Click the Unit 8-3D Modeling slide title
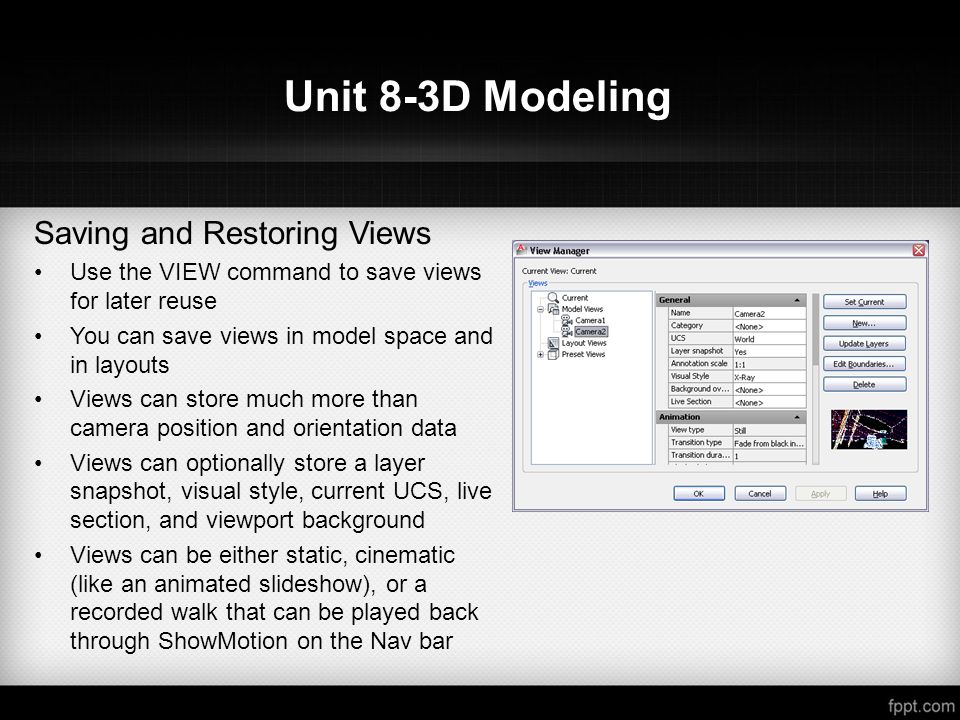This screenshot has height=720, width=960. (x=478, y=97)
